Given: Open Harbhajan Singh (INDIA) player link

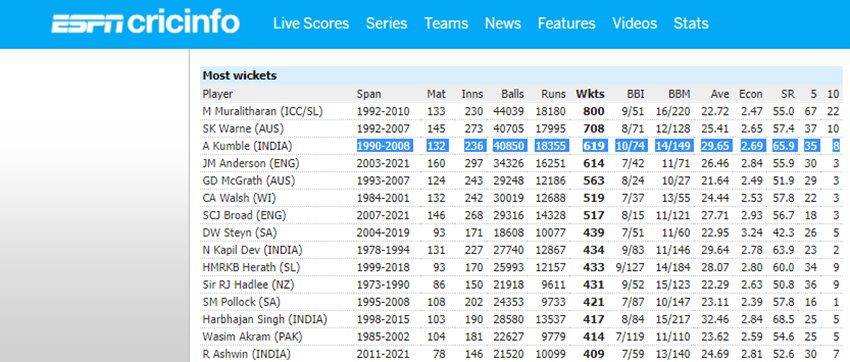Looking at the screenshot, I should click(x=265, y=320).
